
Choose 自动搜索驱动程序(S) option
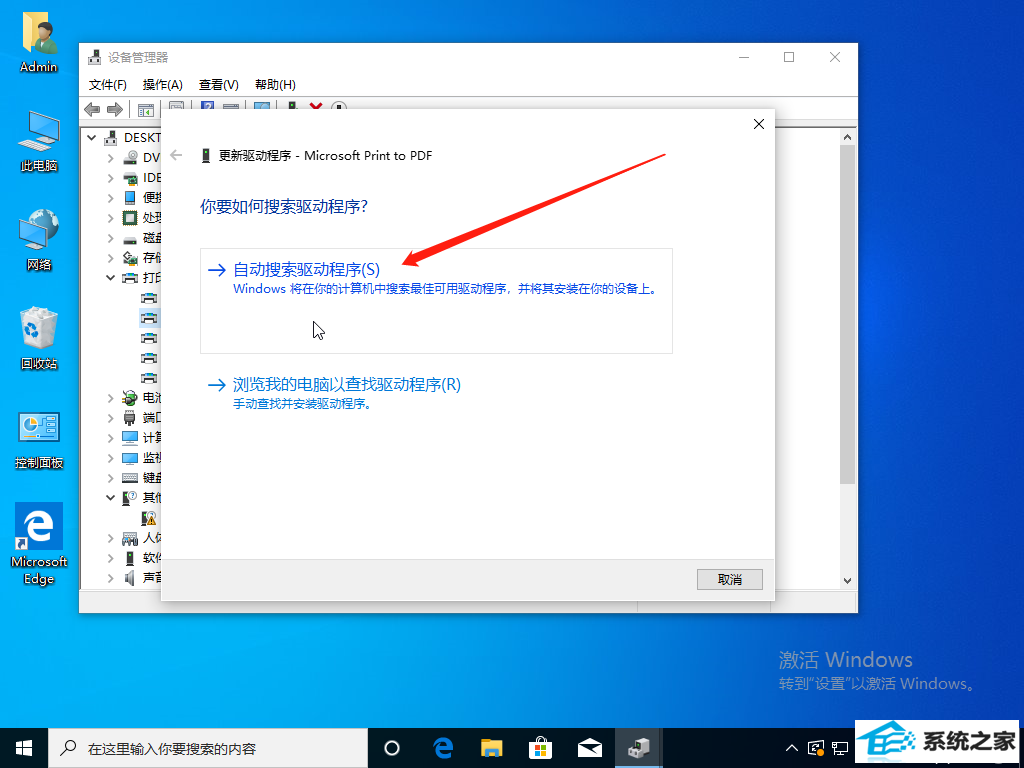436,301
